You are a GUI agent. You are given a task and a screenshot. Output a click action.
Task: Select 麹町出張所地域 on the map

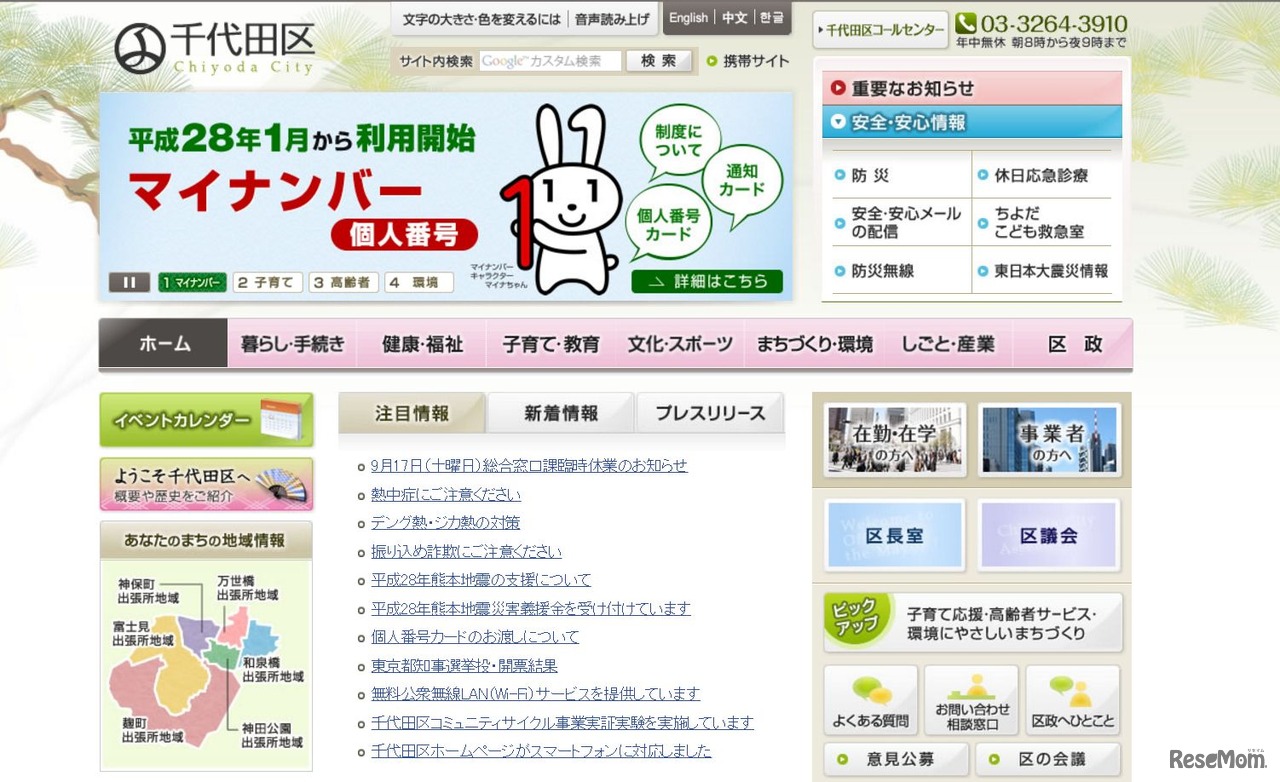(152, 731)
